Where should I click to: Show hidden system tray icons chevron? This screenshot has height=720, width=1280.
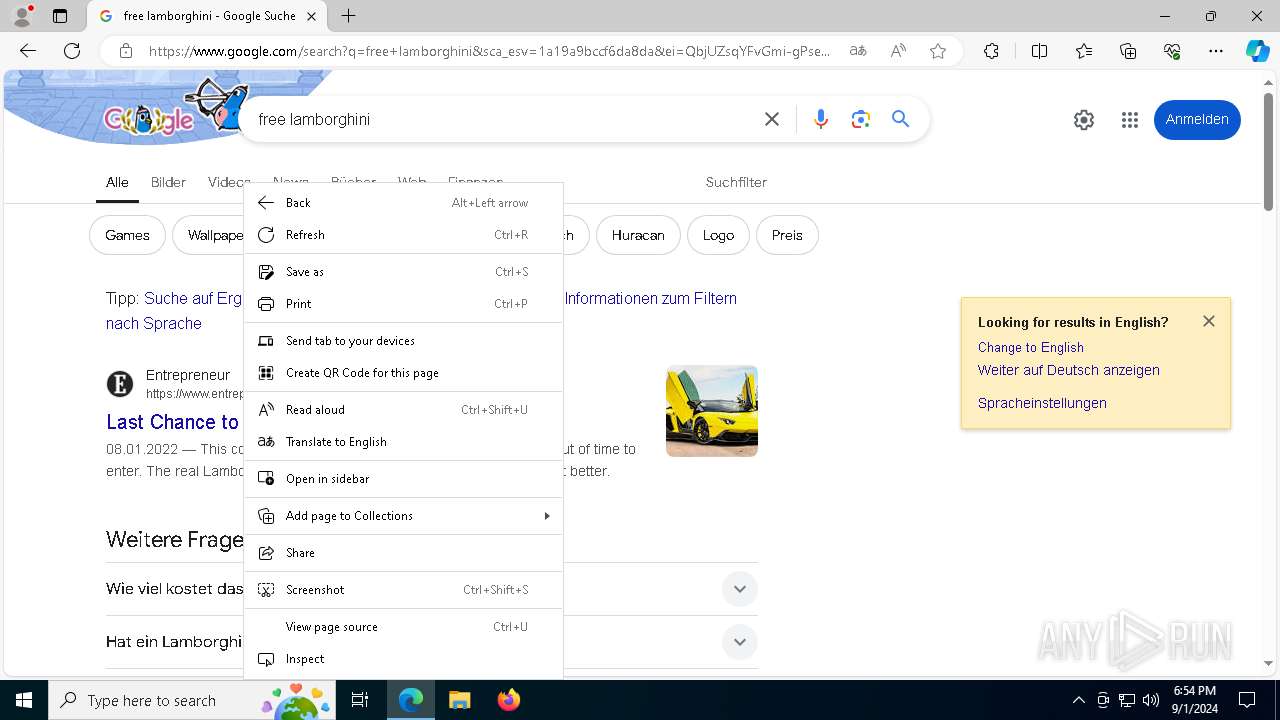click(x=1078, y=700)
